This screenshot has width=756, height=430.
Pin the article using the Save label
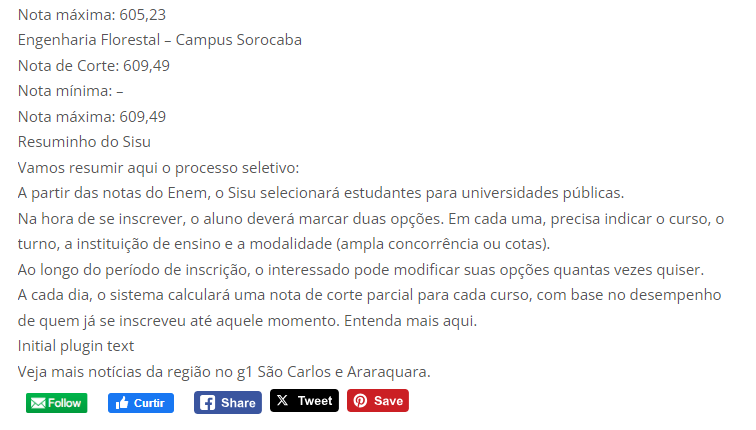388,401
